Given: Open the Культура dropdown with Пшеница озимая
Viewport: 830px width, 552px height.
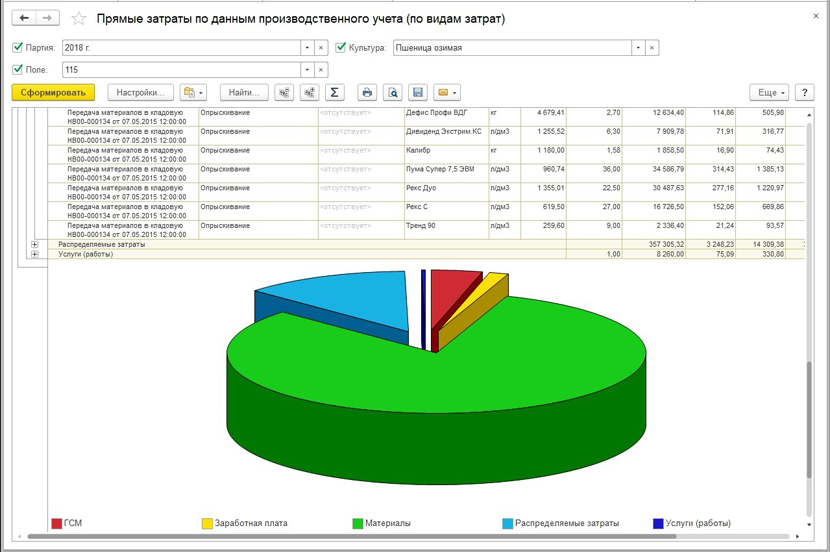Looking at the screenshot, I should 636,47.
